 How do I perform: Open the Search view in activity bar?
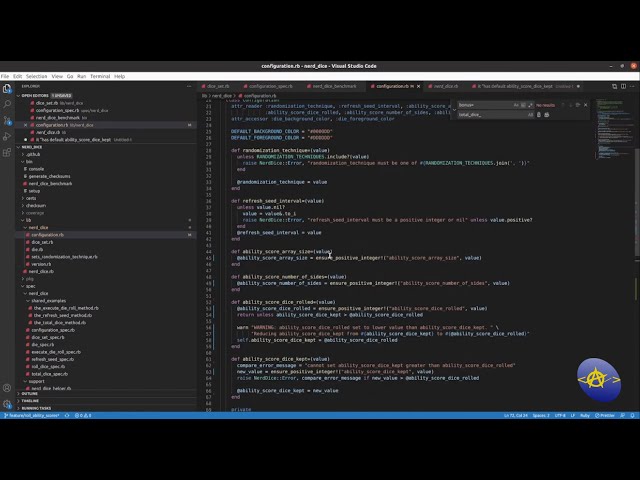tap(7, 104)
